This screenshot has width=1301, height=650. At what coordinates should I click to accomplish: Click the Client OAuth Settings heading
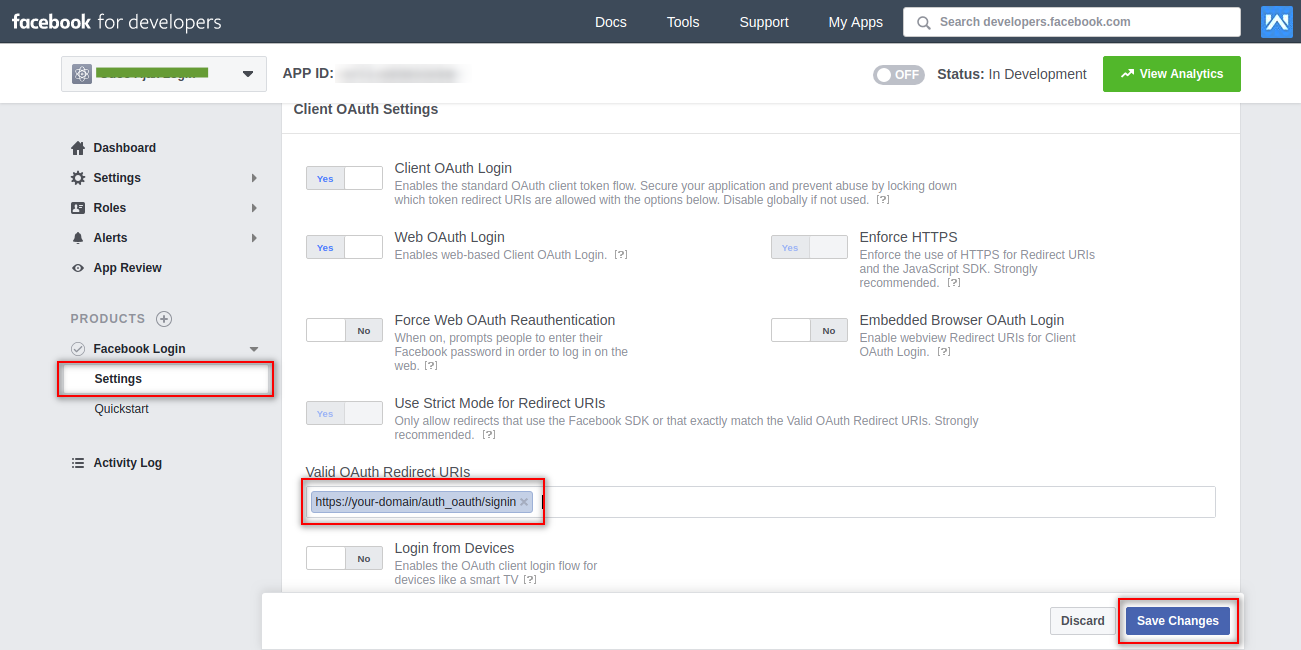pyautogui.click(x=366, y=109)
